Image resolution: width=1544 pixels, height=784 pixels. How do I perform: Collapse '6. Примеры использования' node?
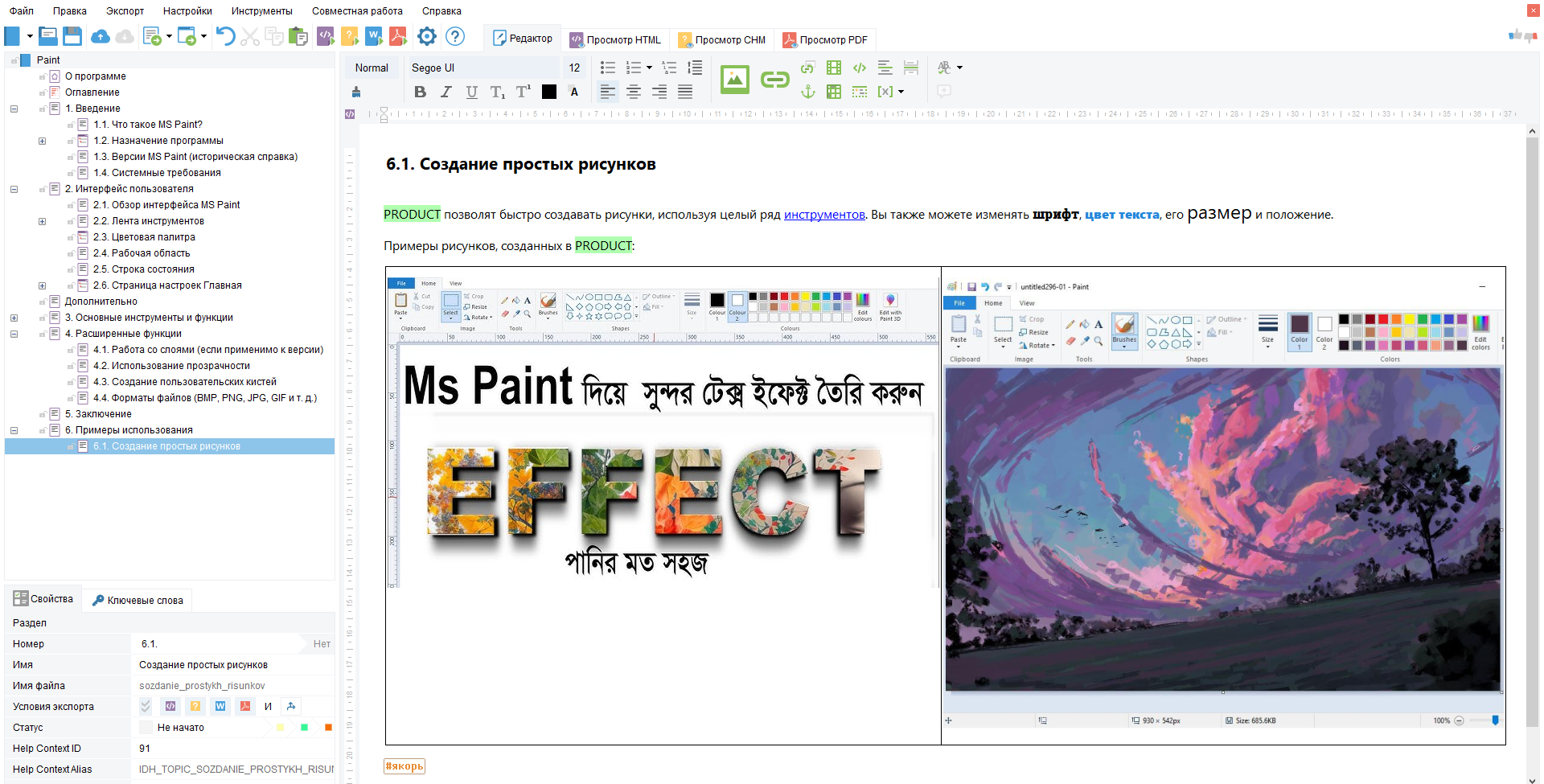(14, 430)
